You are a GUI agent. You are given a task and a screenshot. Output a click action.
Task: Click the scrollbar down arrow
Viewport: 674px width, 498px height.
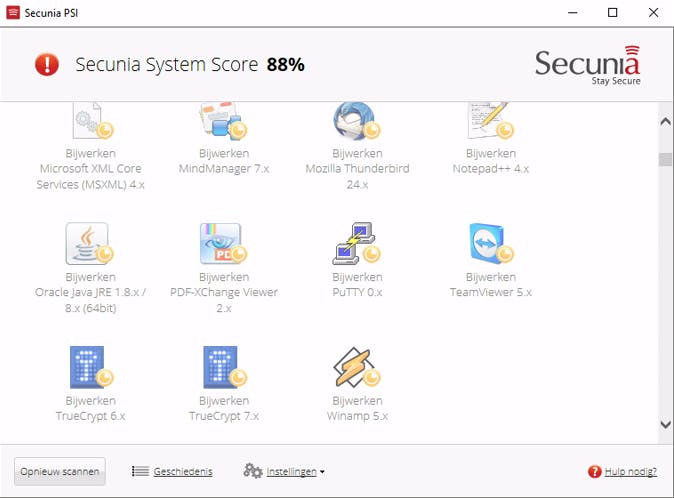coord(665,425)
